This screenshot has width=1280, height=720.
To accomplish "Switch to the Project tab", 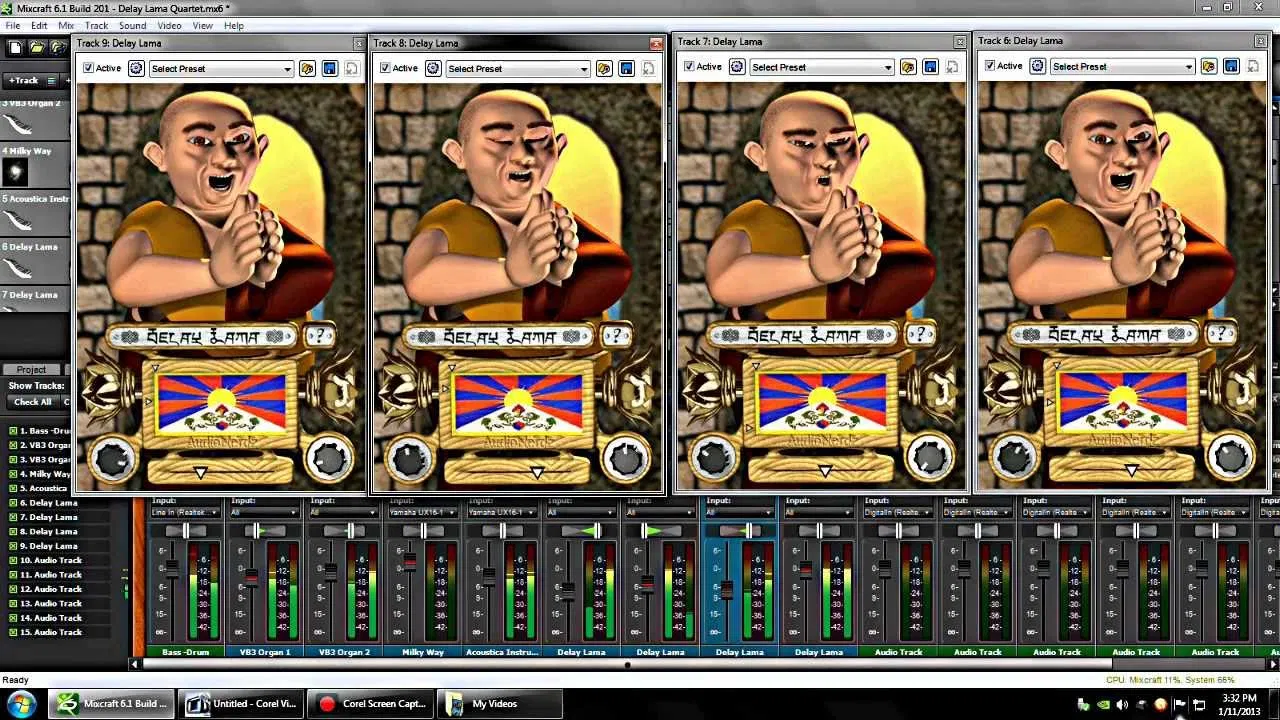I will [31, 369].
